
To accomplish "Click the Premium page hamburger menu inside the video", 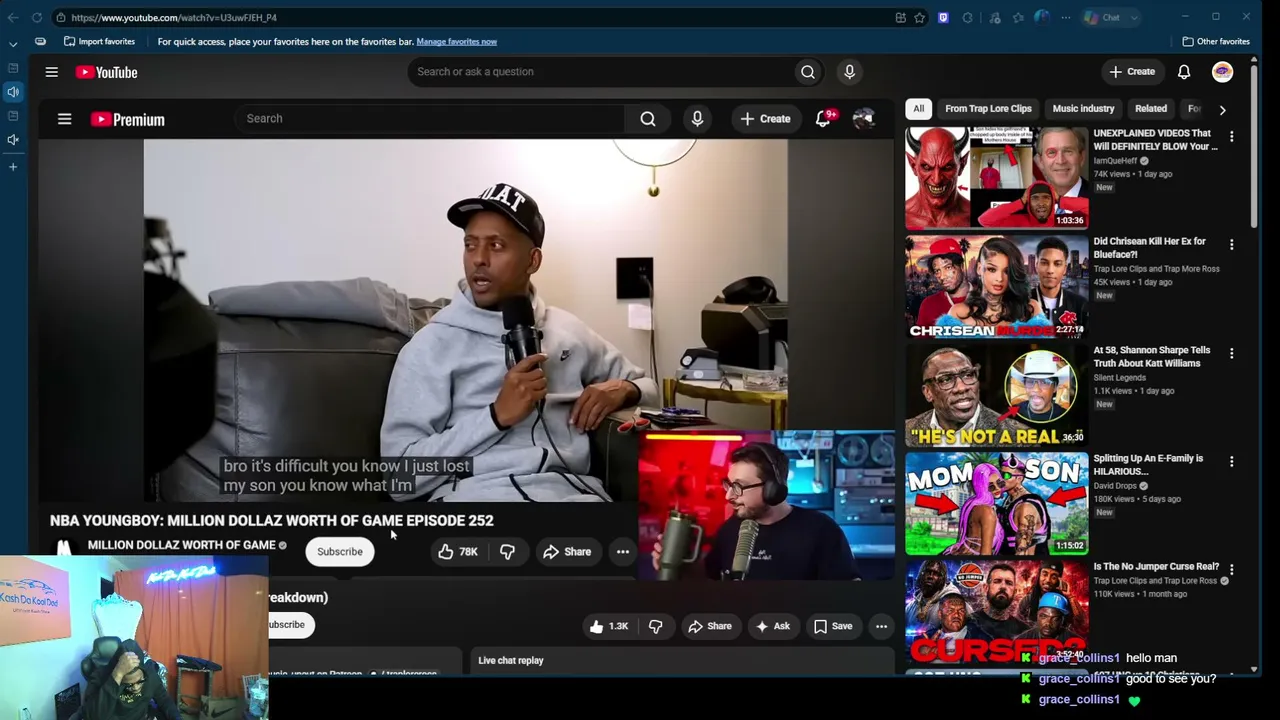I will point(64,119).
